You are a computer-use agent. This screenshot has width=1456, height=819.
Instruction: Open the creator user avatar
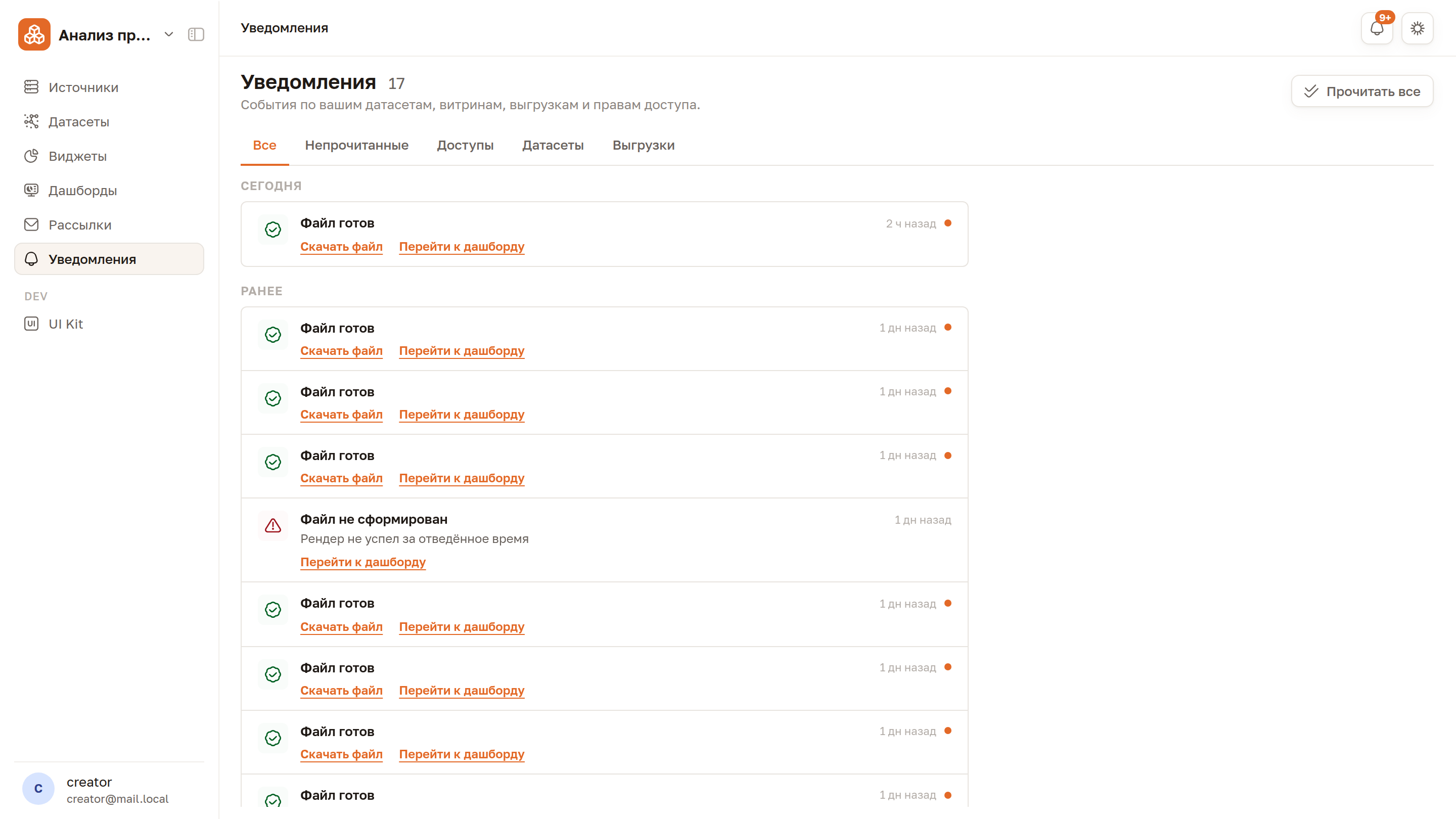tap(38, 789)
